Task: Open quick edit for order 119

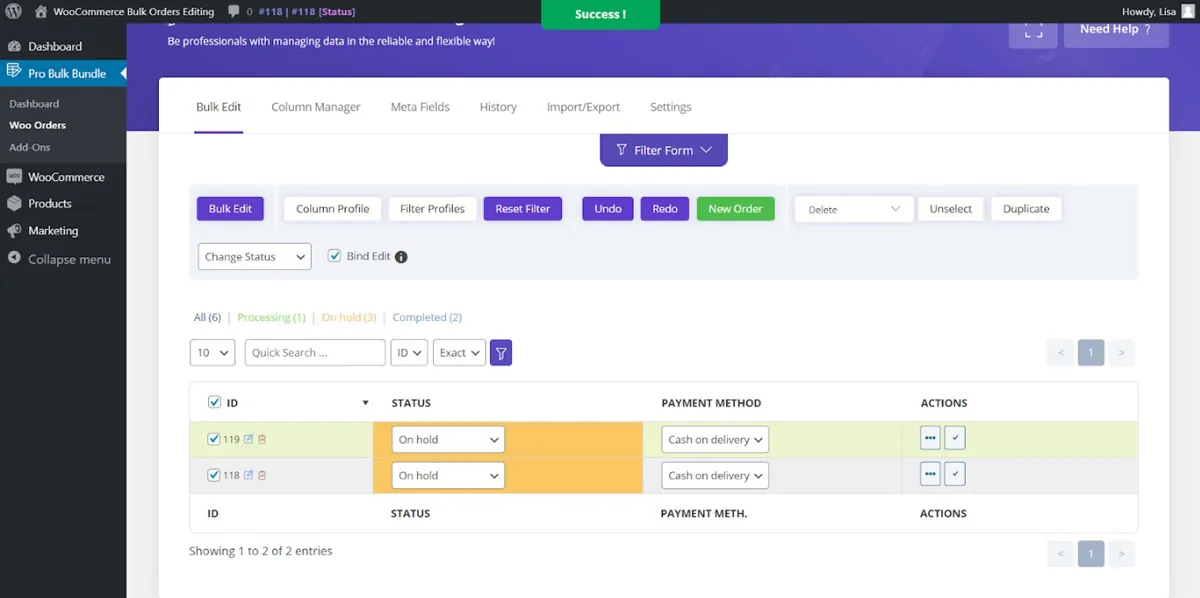Action: [x=249, y=438]
